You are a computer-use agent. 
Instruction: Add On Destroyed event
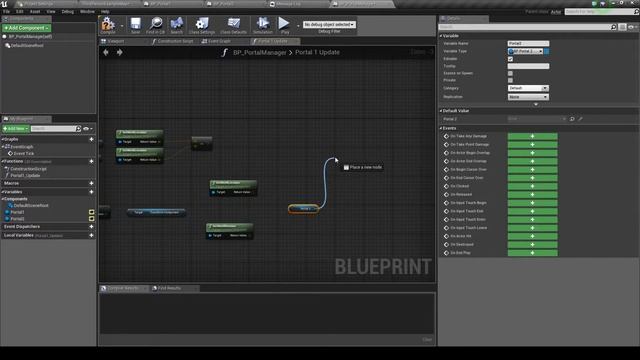(x=532, y=244)
